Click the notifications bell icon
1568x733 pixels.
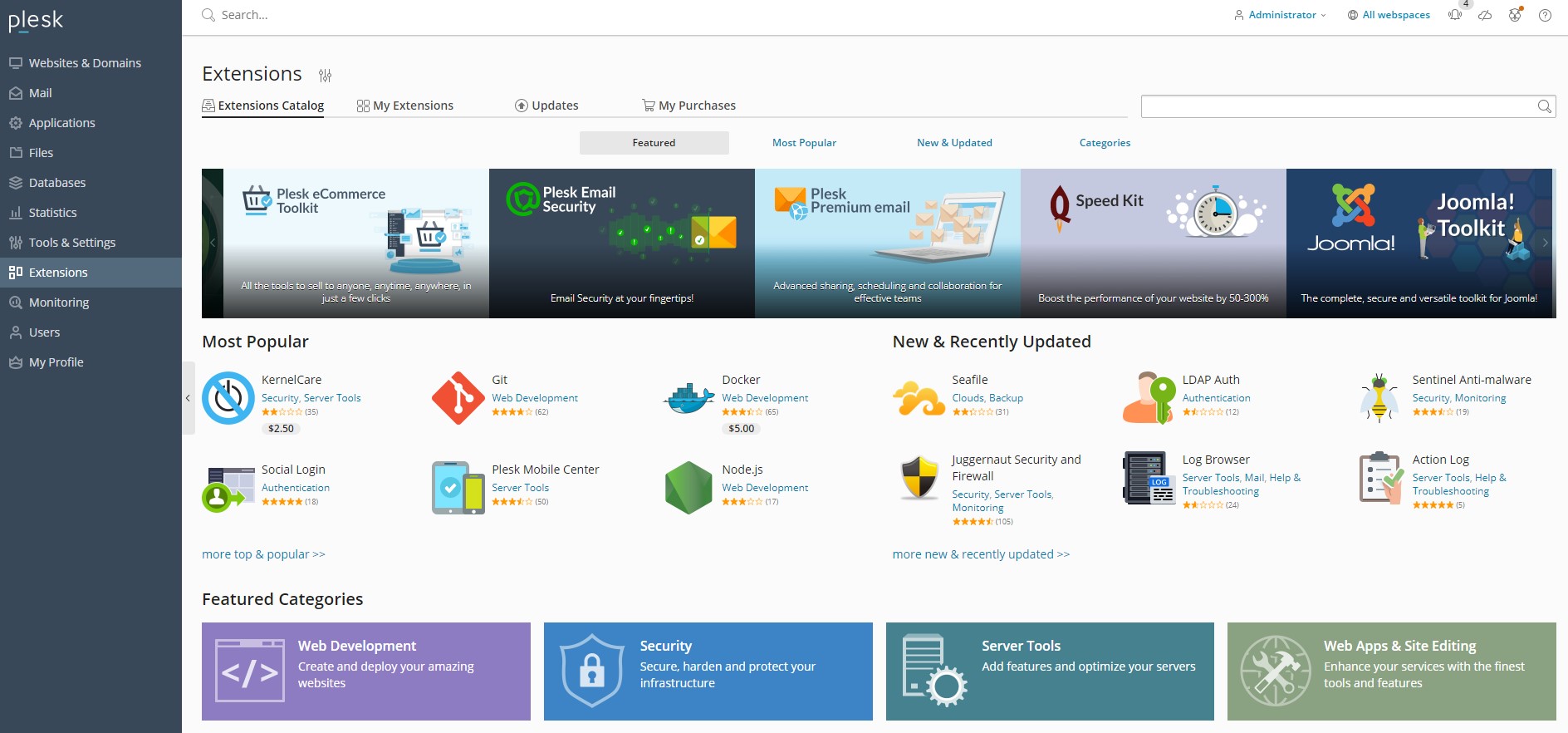1454,15
